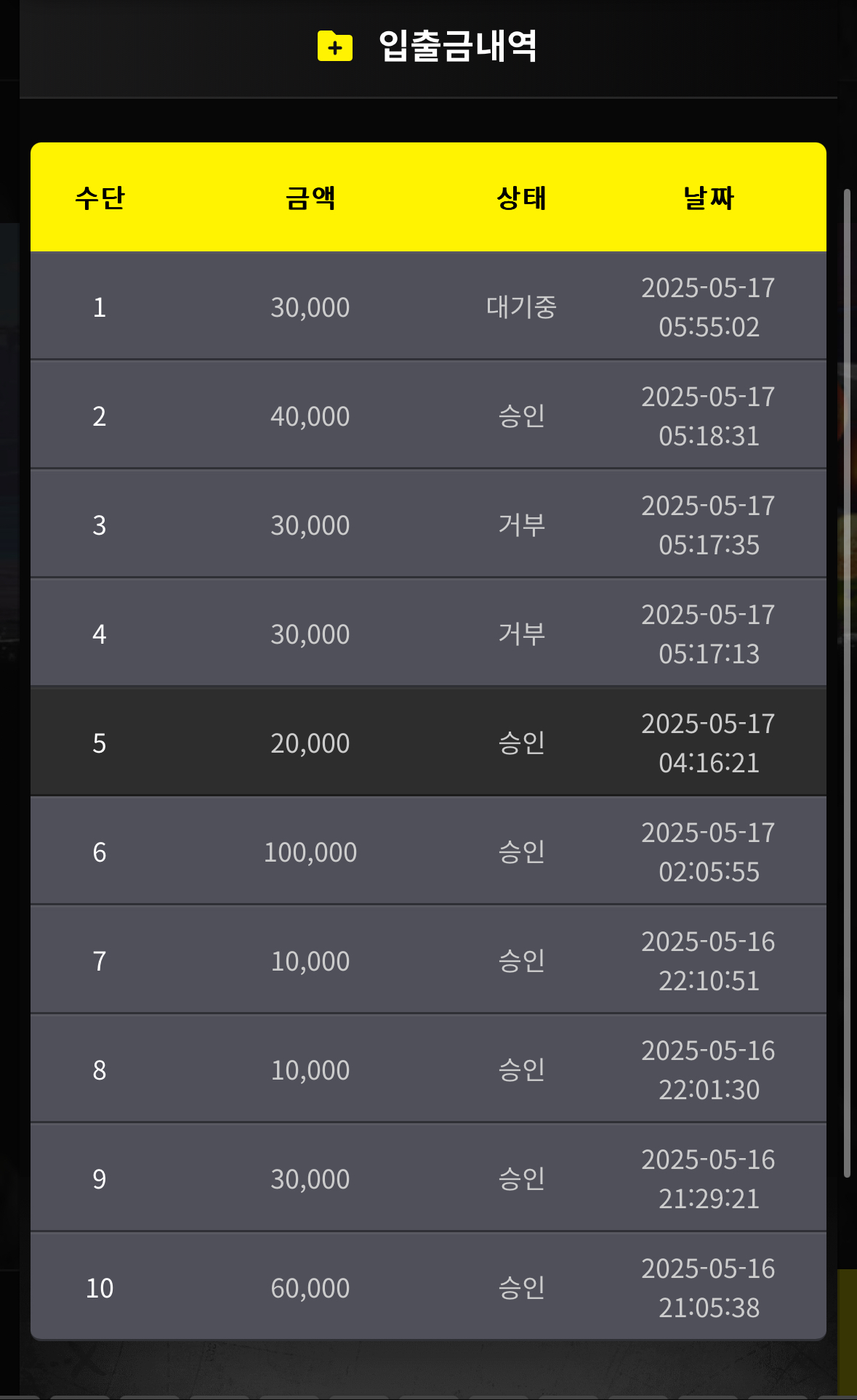The height and width of the screenshot is (1400, 857).
Task: Click the yellow folder-plus icon beside 입출금내역
Action: pyautogui.click(x=335, y=46)
